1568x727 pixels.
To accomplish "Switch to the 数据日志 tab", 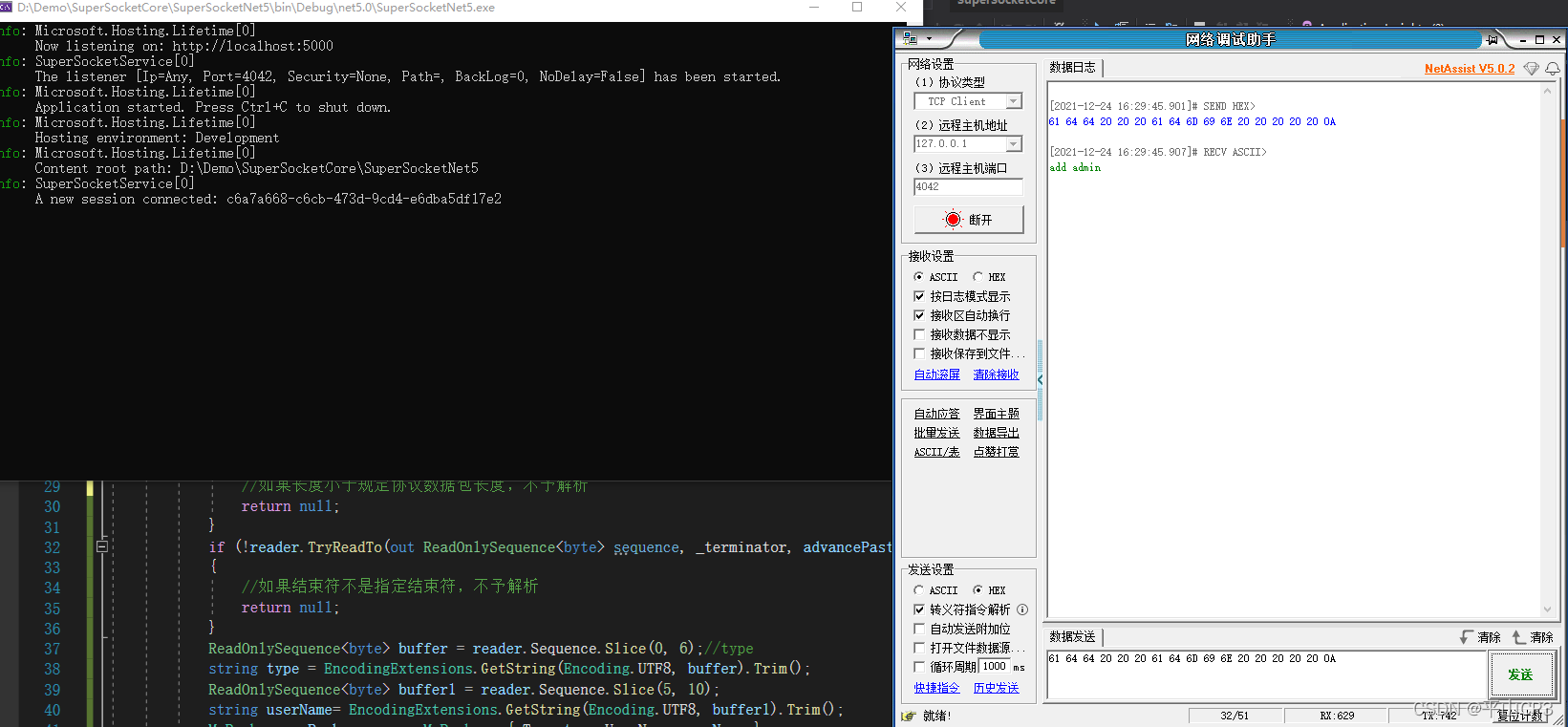I will (x=1073, y=68).
